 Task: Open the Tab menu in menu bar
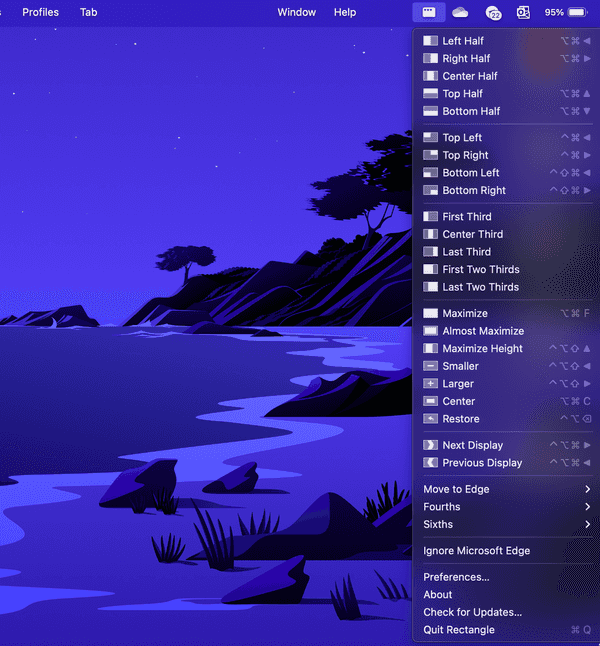pos(89,12)
